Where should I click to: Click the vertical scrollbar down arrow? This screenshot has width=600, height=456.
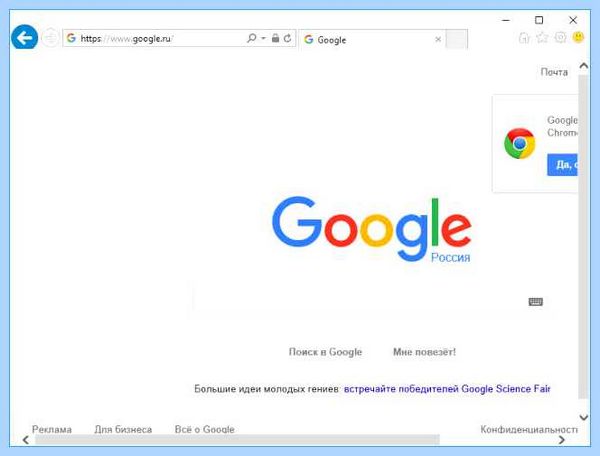(584, 417)
